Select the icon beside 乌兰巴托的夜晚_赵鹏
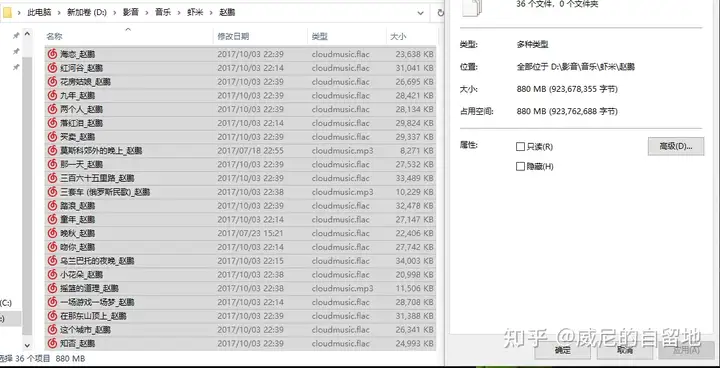 [x=52, y=261]
